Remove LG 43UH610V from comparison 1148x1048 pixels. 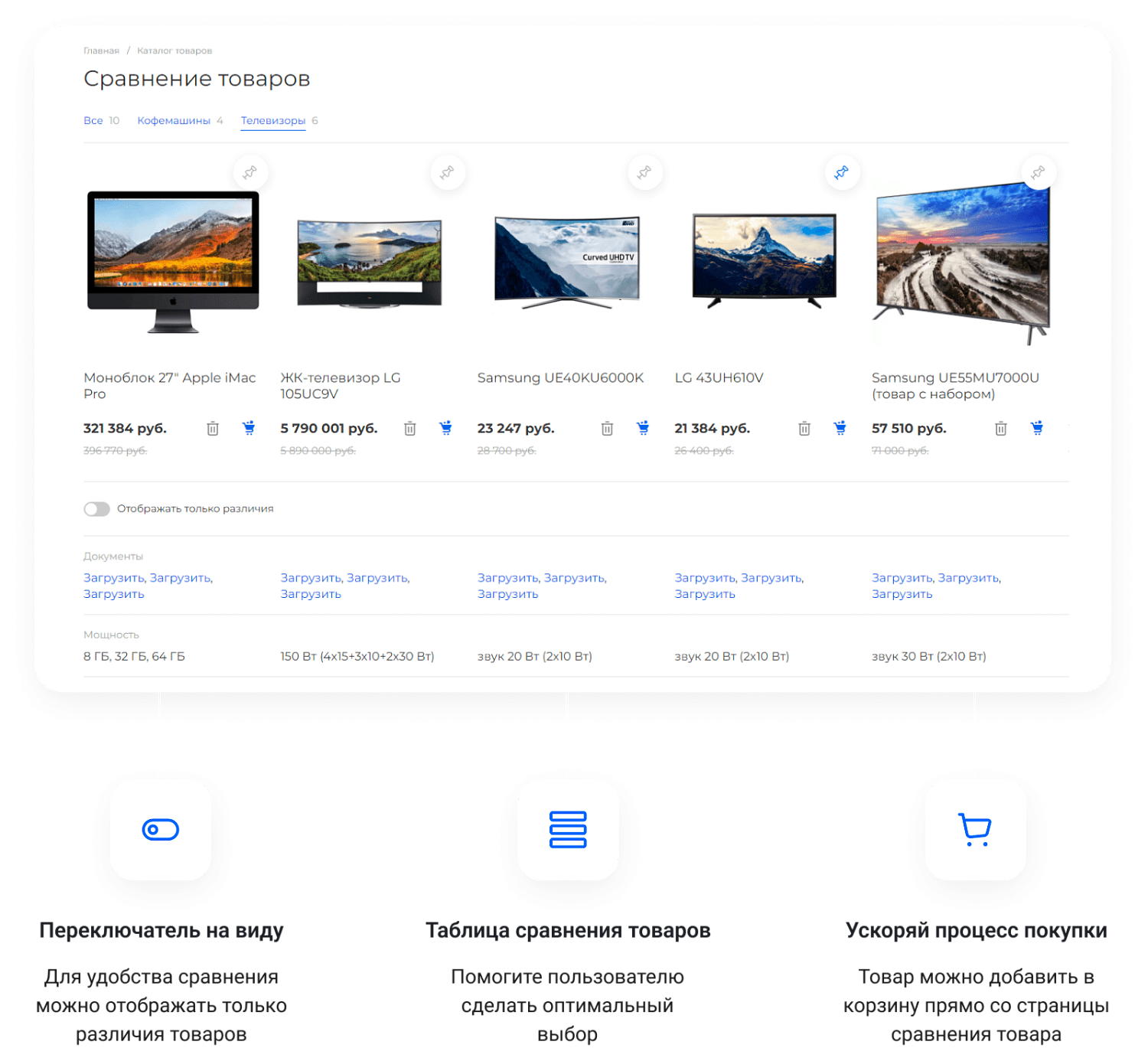click(804, 429)
